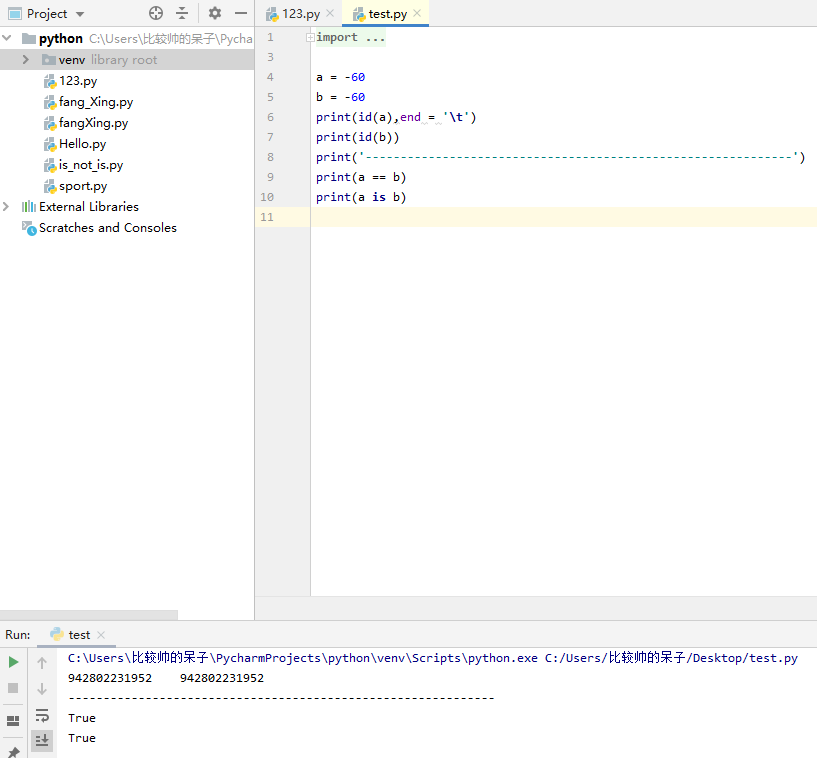The width and height of the screenshot is (817, 758).
Task: Place cursor on empty line 11
Action: point(563,217)
